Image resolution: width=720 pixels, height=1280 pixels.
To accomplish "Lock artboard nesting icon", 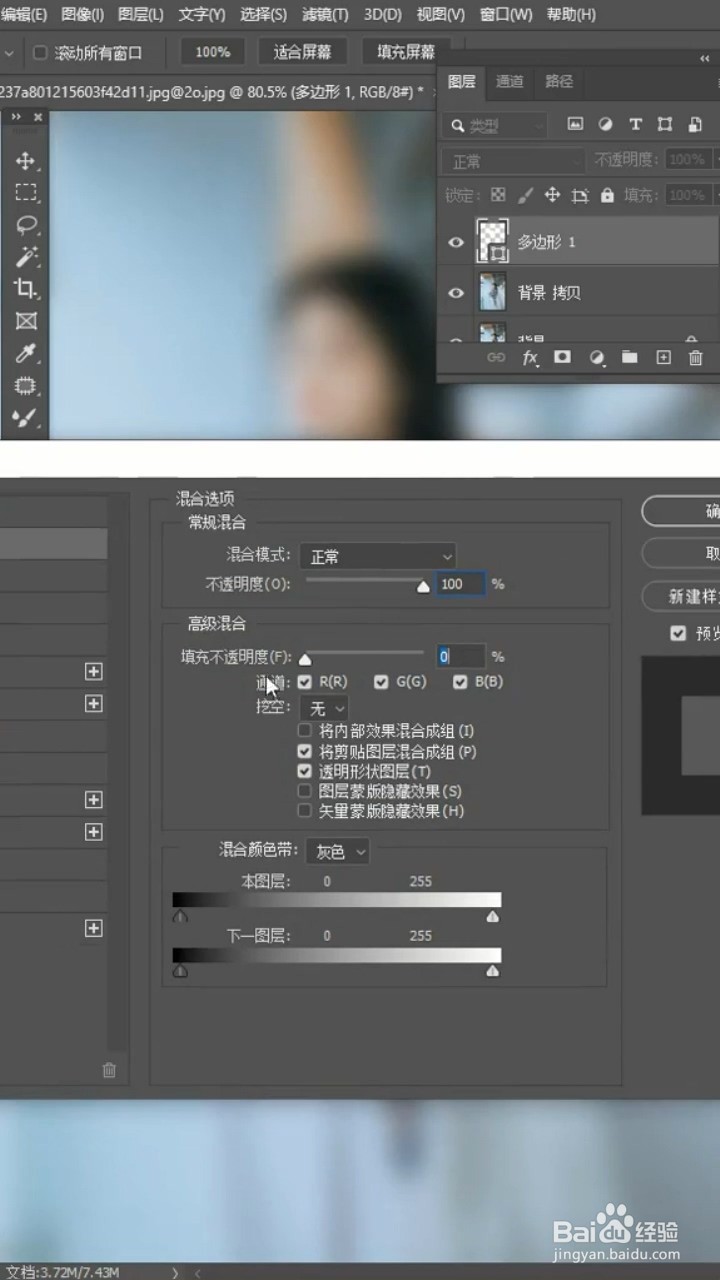I will point(579,195).
